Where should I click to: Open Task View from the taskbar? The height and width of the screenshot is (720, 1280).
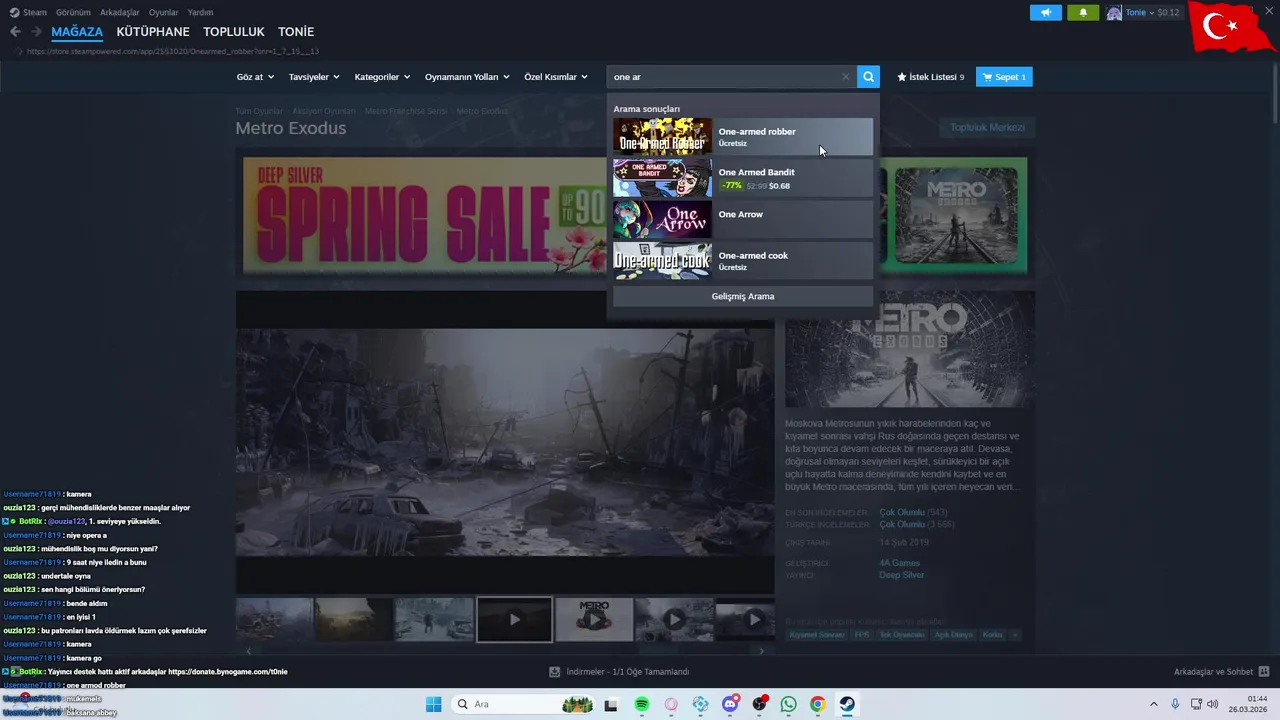[x=611, y=704]
